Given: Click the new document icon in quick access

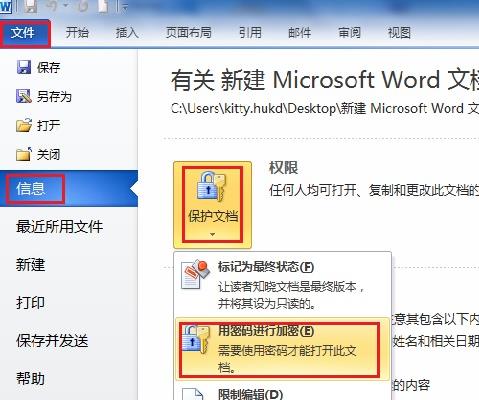Looking at the screenshot, I should point(103,7).
